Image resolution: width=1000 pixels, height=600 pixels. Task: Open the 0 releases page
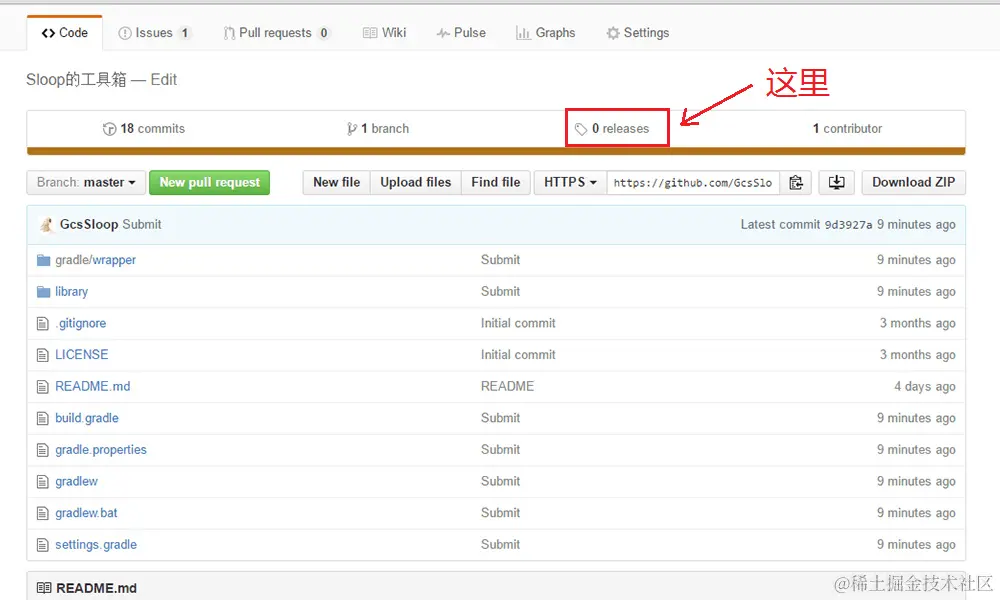click(612, 129)
